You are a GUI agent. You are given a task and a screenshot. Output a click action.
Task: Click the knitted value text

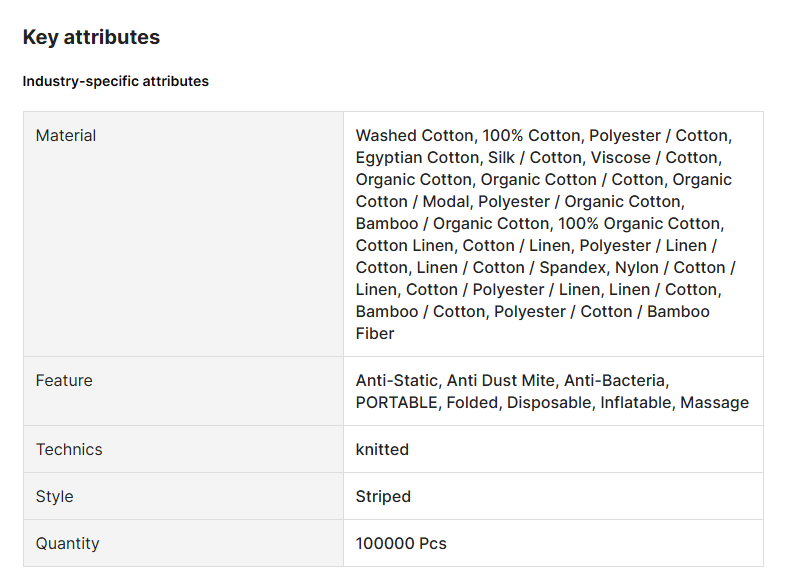[x=382, y=449]
